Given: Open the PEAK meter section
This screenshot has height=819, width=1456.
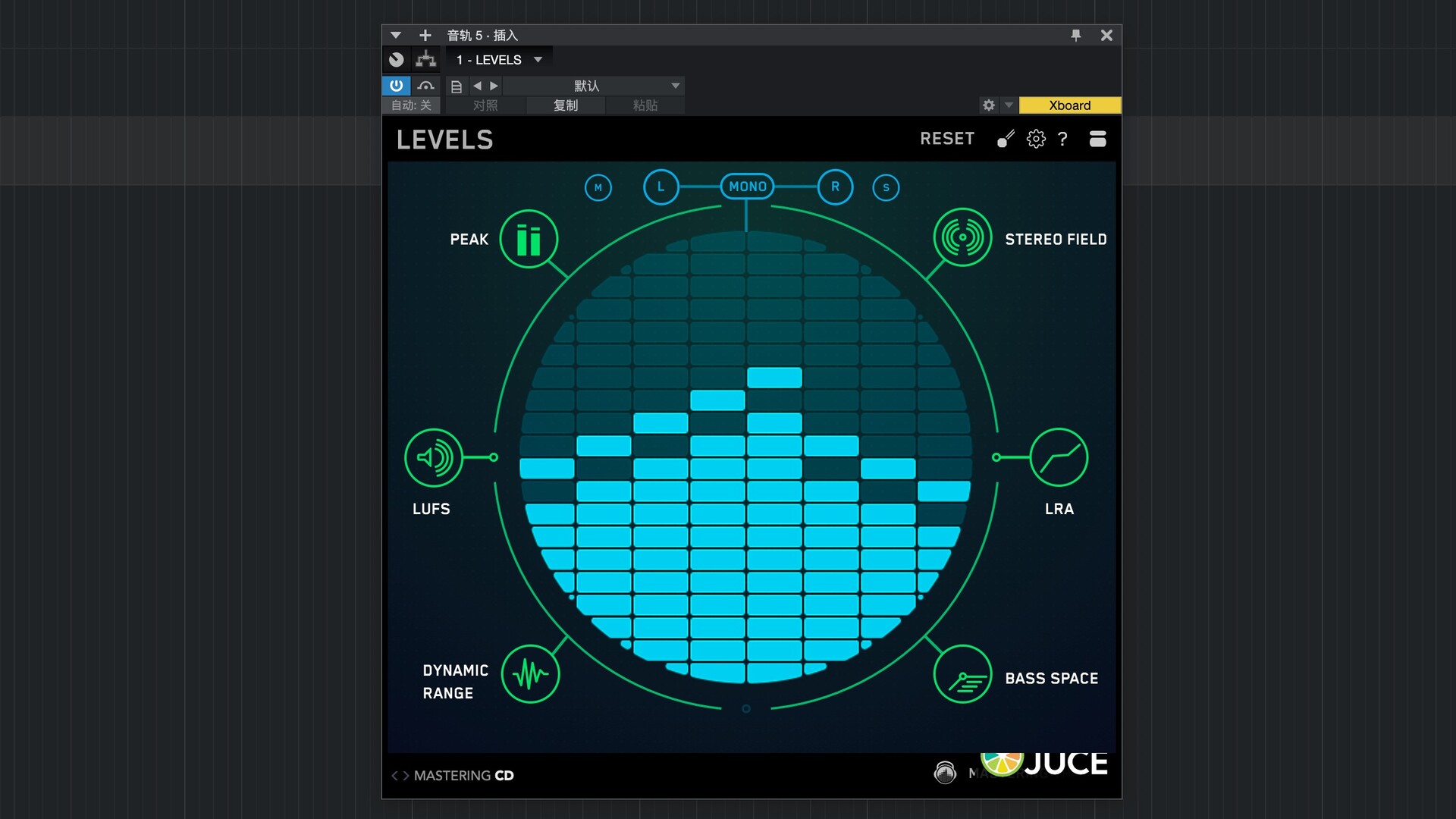Looking at the screenshot, I should pos(529,239).
